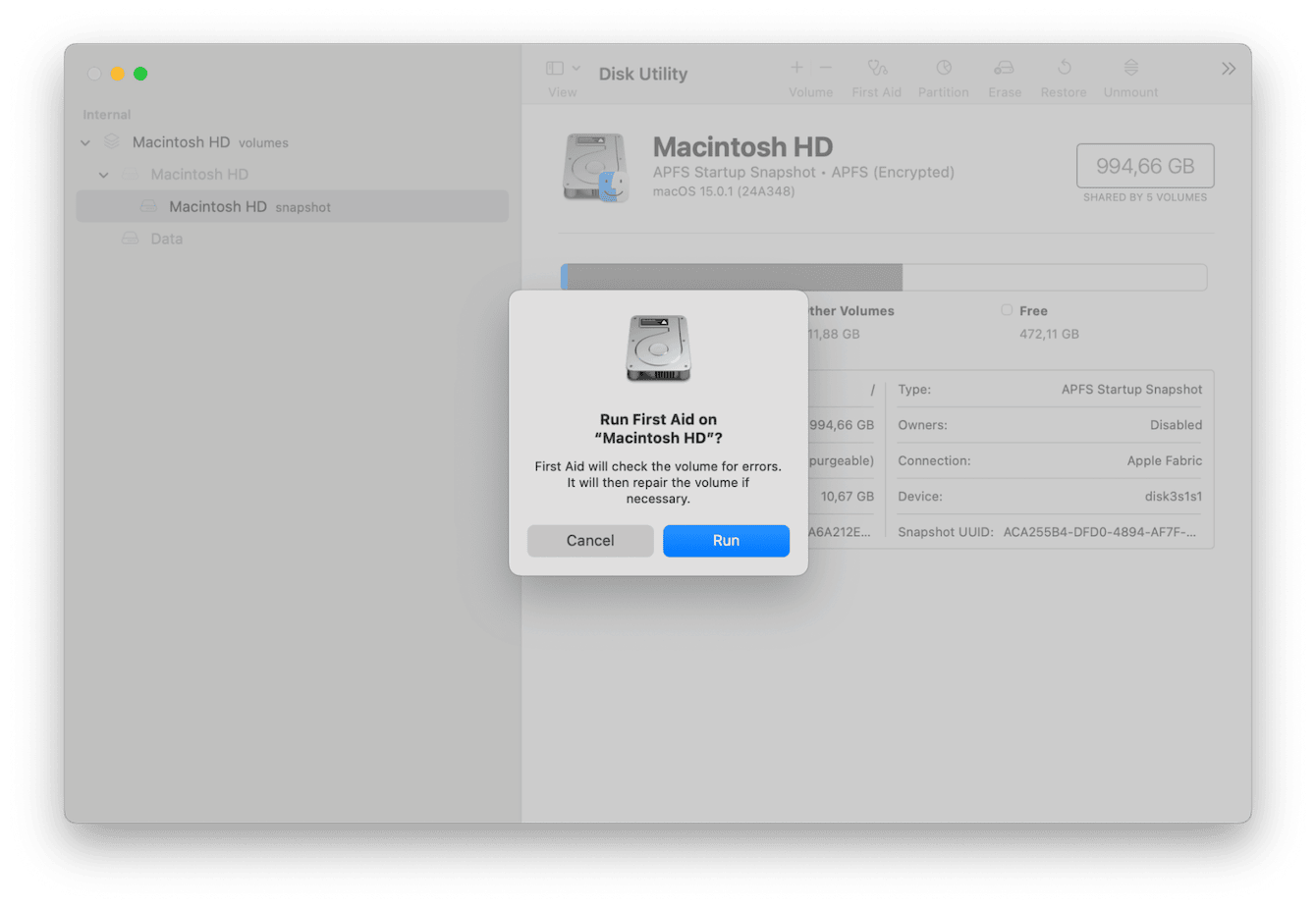Screen dimensions: 1316x909
Task: Click the Owners Disabled value
Action: pos(1177,425)
